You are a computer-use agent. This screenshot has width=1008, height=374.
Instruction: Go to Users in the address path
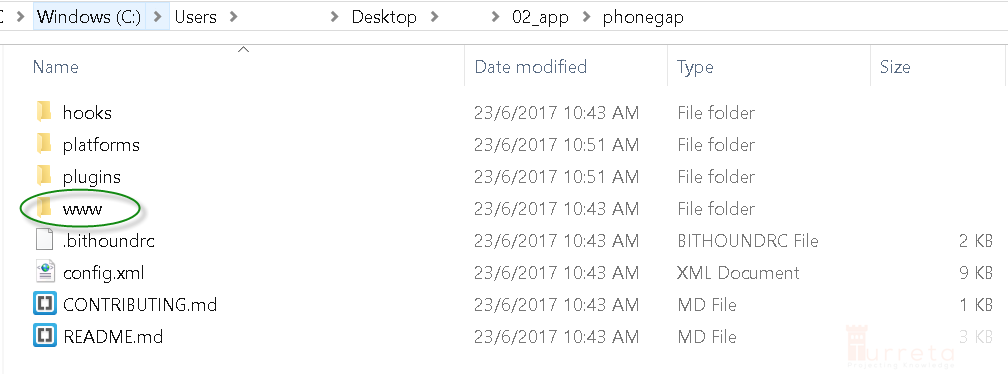pos(195,17)
